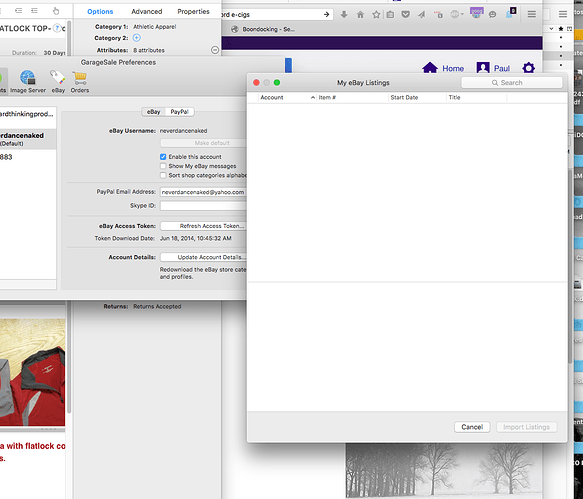Click the Import Listings button
The height and width of the screenshot is (499, 583).
click(526, 427)
